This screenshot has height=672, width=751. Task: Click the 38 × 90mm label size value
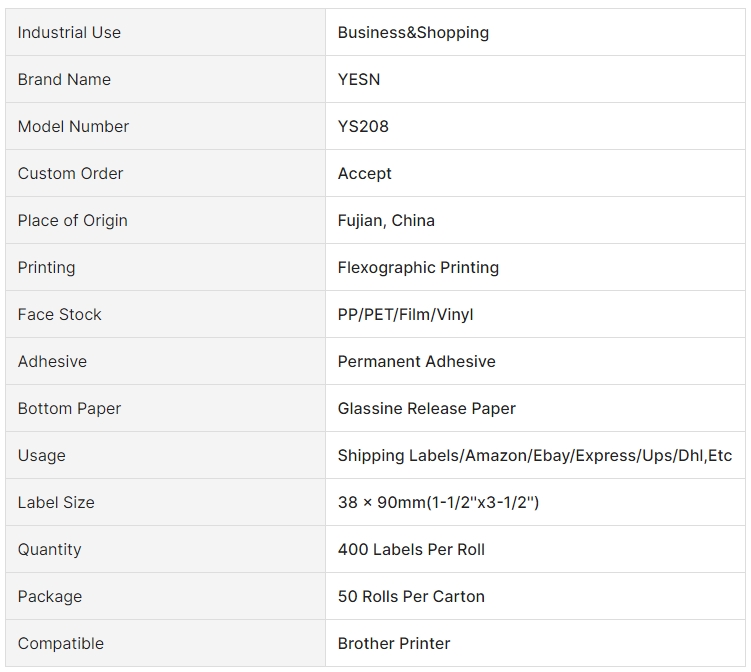pos(438,503)
